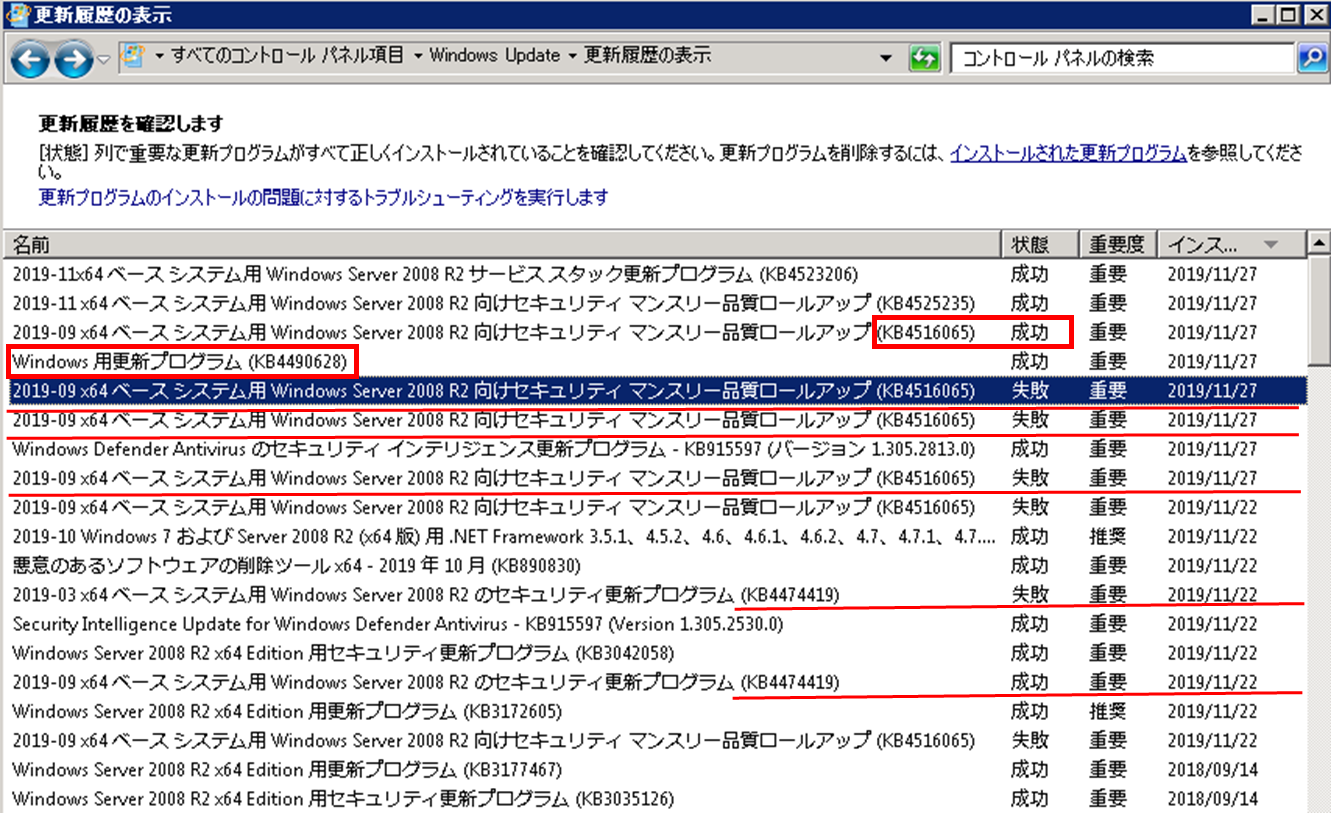The height and width of the screenshot is (813, 1331).
Task: Click 2018/09/14 date in KB3035126 row
Action: (1213, 799)
